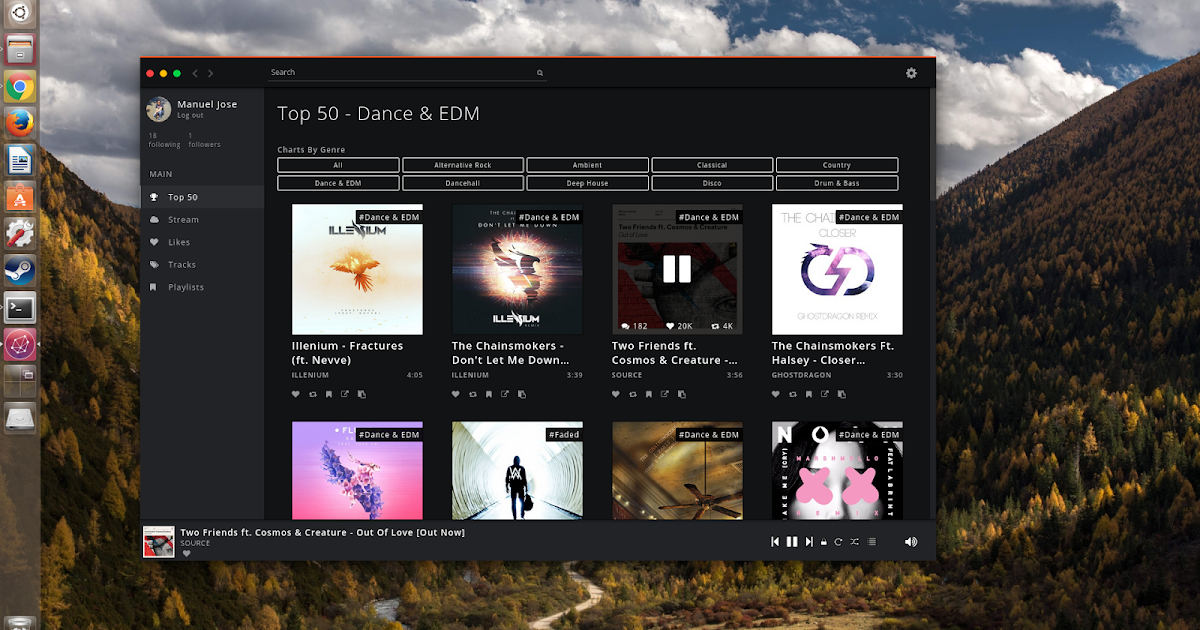Repost The Chainsmokers - Don't Let Me Down
Viewport: 1200px width, 630px height.
tap(472, 394)
